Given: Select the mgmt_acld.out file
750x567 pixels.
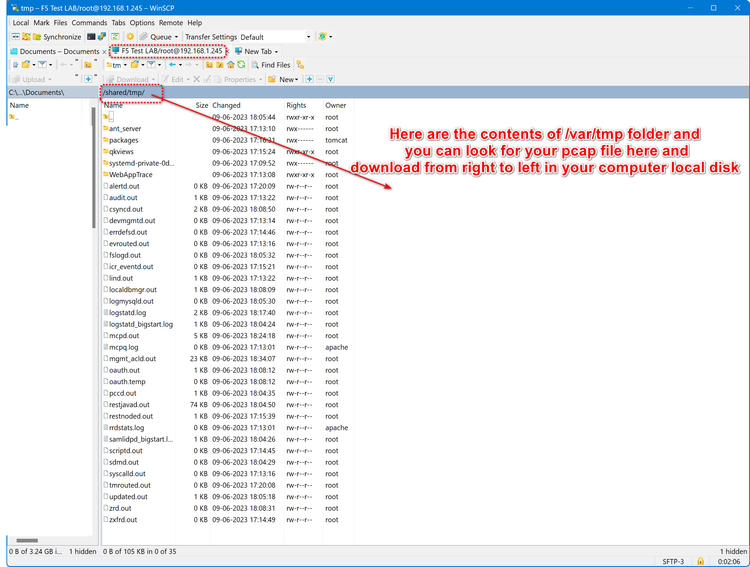Looking at the screenshot, I should 131,358.
